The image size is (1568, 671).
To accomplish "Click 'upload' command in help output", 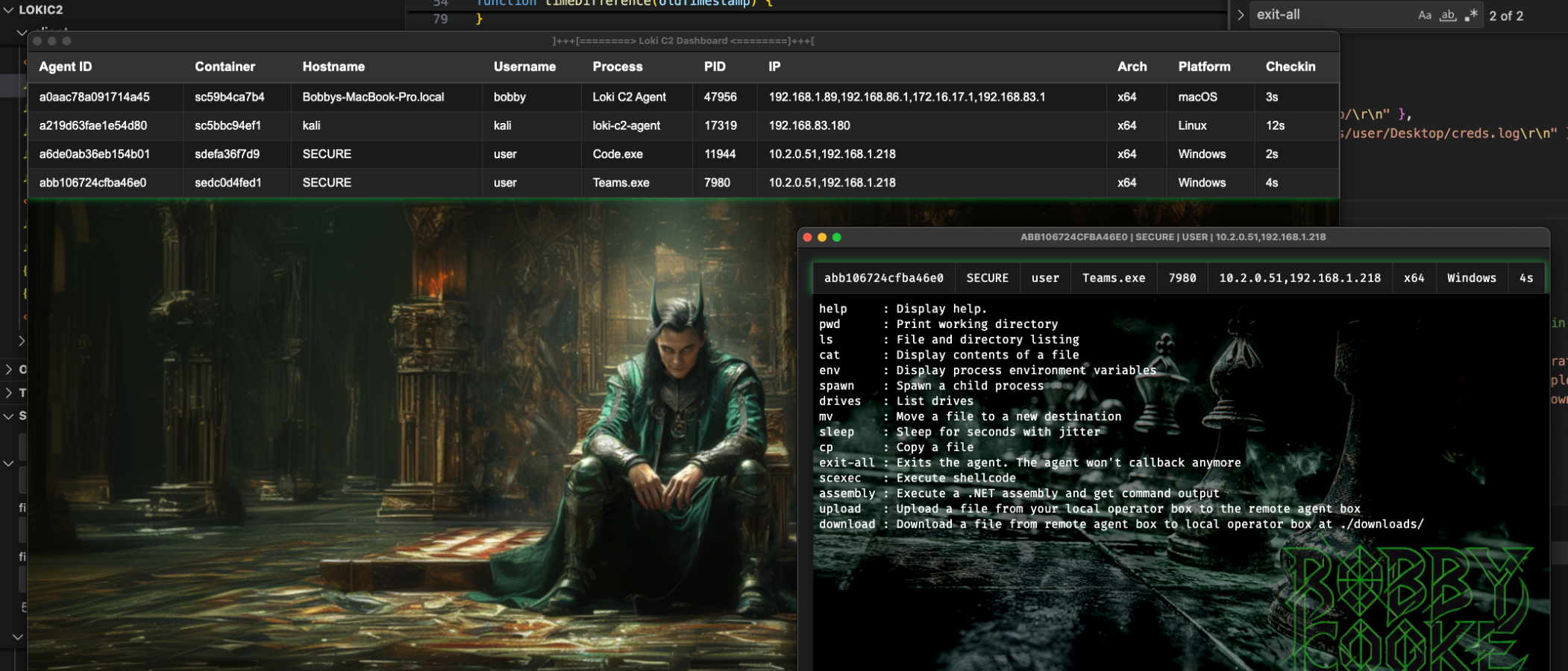I will [840, 508].
